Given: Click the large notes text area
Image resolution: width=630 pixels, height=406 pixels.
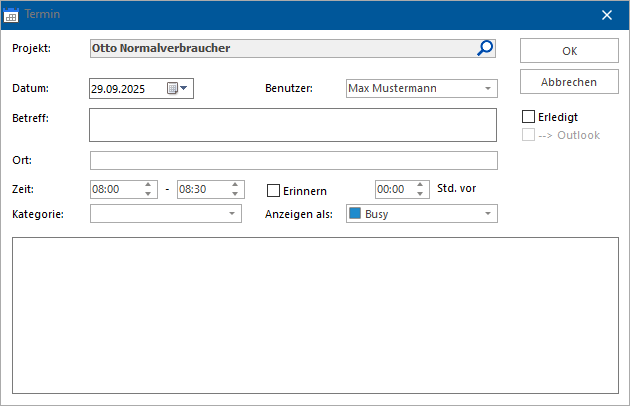Looking at the screenshot, I should (315, 316).
